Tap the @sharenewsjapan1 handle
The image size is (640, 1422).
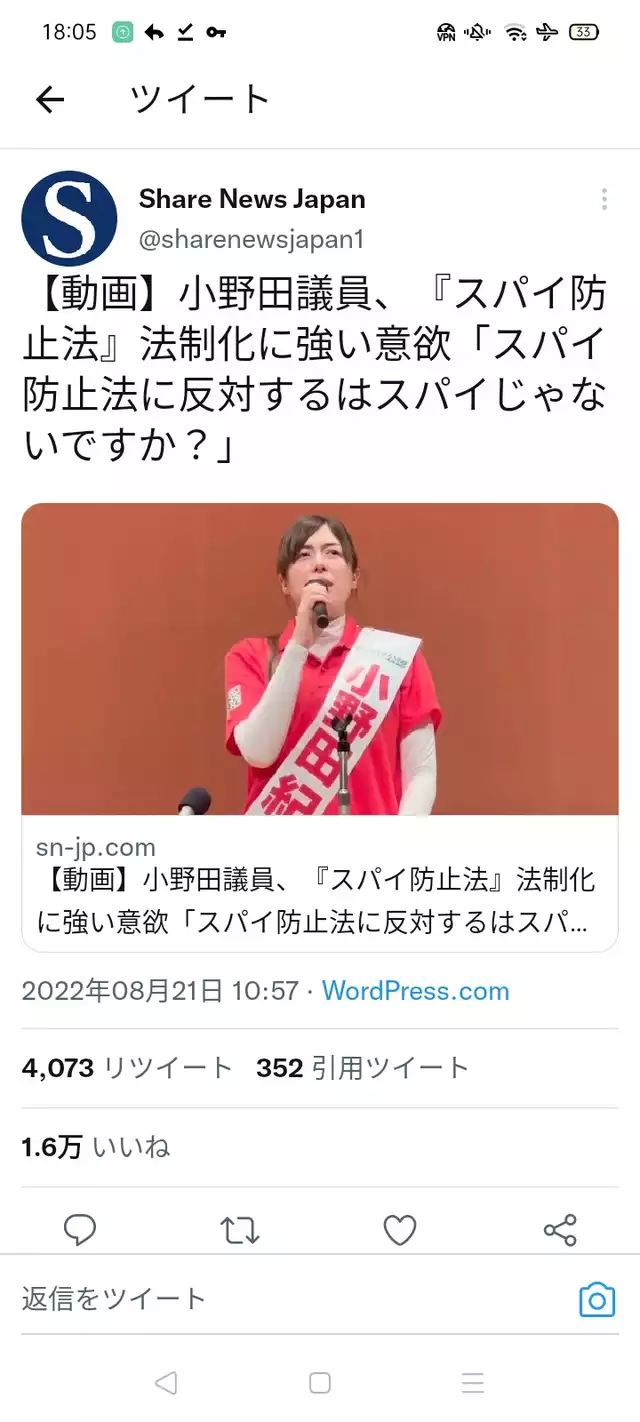point(251,240)
